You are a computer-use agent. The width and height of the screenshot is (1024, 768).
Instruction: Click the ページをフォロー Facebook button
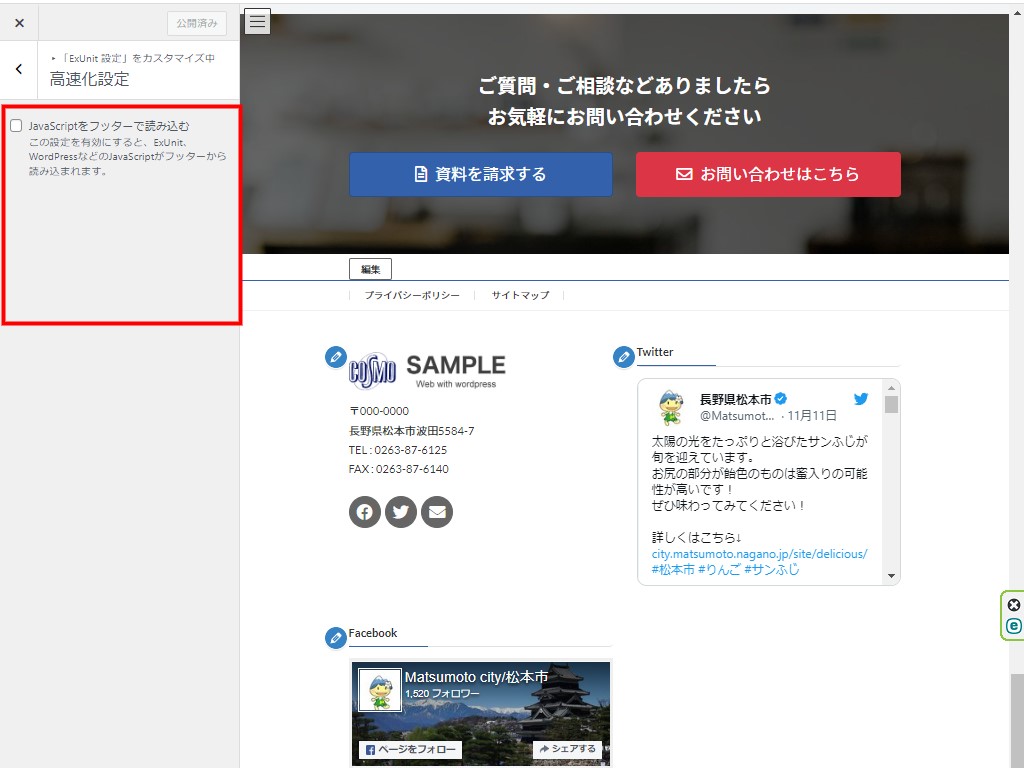coord(409,749)
